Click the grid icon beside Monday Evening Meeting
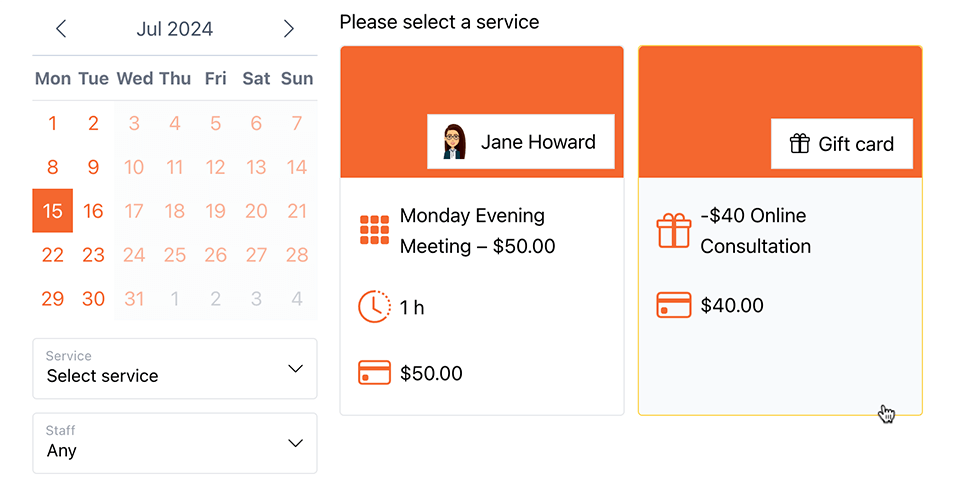Image resolution: width=980 pixels, height=497 pixels. click(374, 230)
